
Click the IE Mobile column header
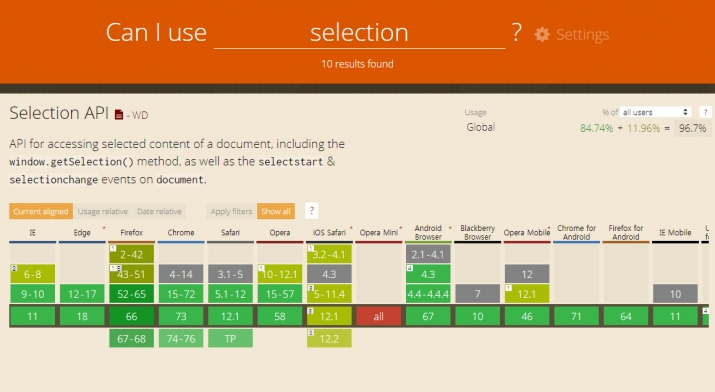675,232
